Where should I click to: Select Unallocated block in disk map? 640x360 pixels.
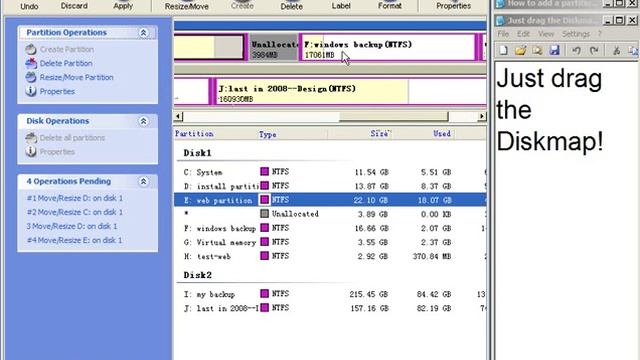273,48
